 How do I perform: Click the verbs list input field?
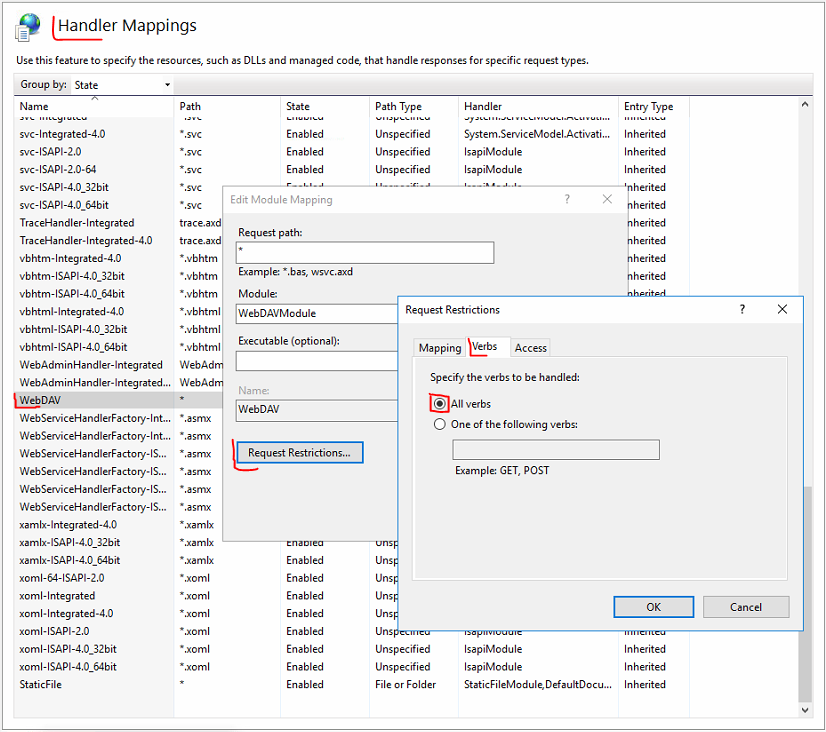tap(556, 450)
